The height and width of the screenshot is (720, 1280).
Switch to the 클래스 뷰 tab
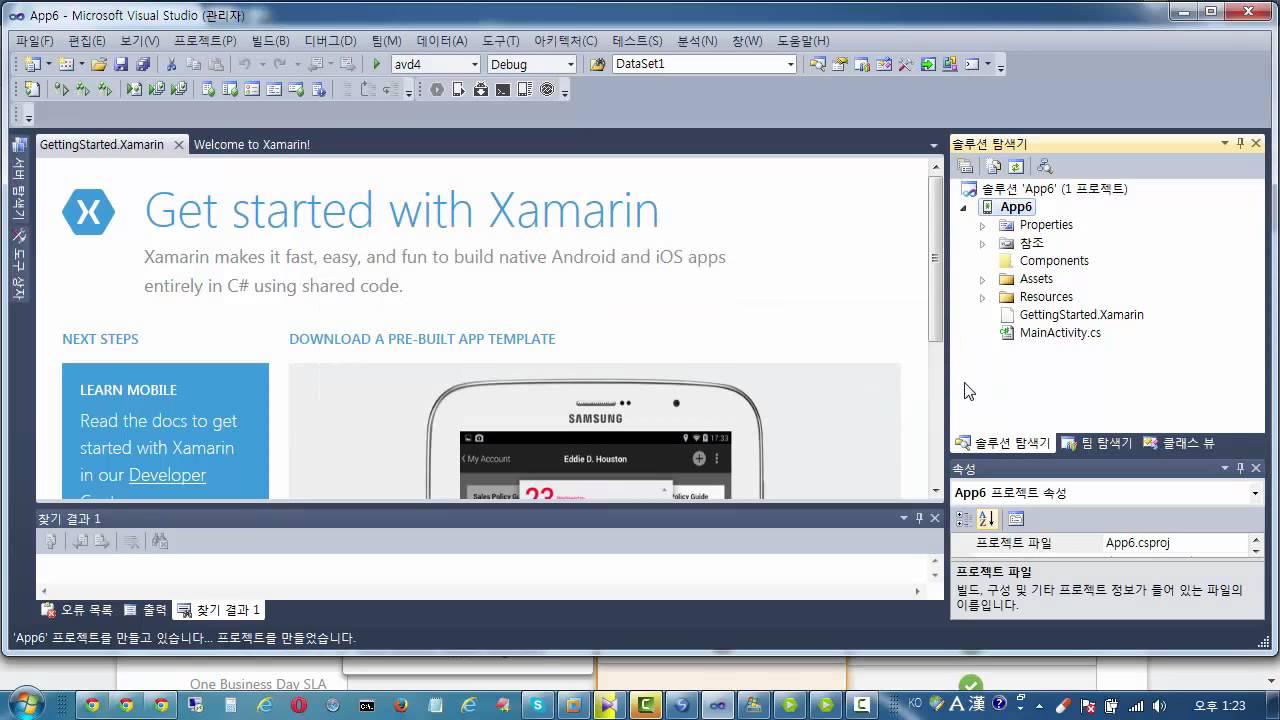[x=1179, y=443]
